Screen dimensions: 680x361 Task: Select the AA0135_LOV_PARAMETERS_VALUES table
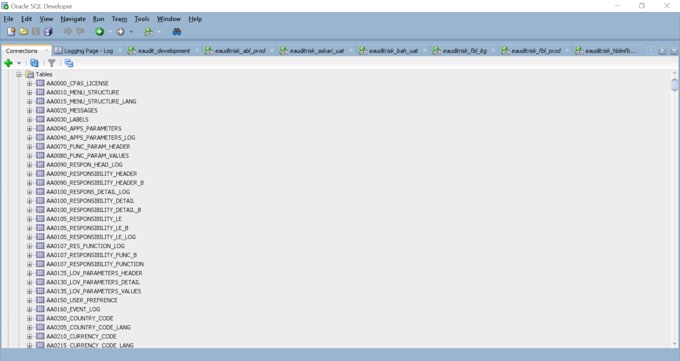(94, 291)
